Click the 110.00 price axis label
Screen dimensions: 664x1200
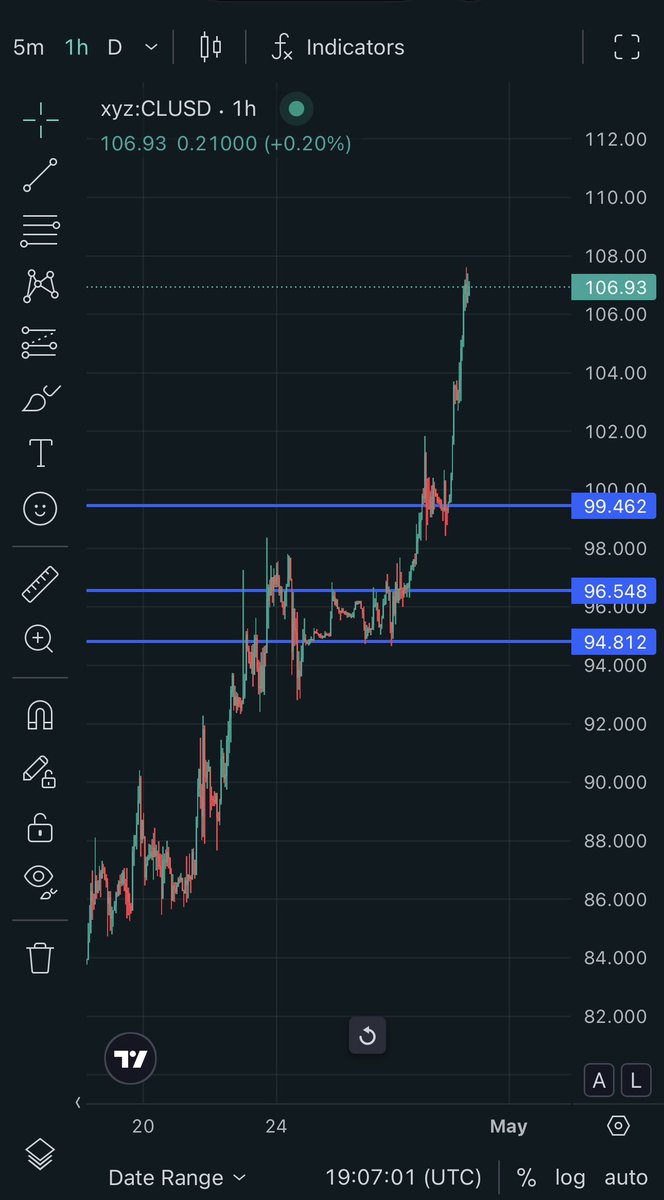click(614, 197)
